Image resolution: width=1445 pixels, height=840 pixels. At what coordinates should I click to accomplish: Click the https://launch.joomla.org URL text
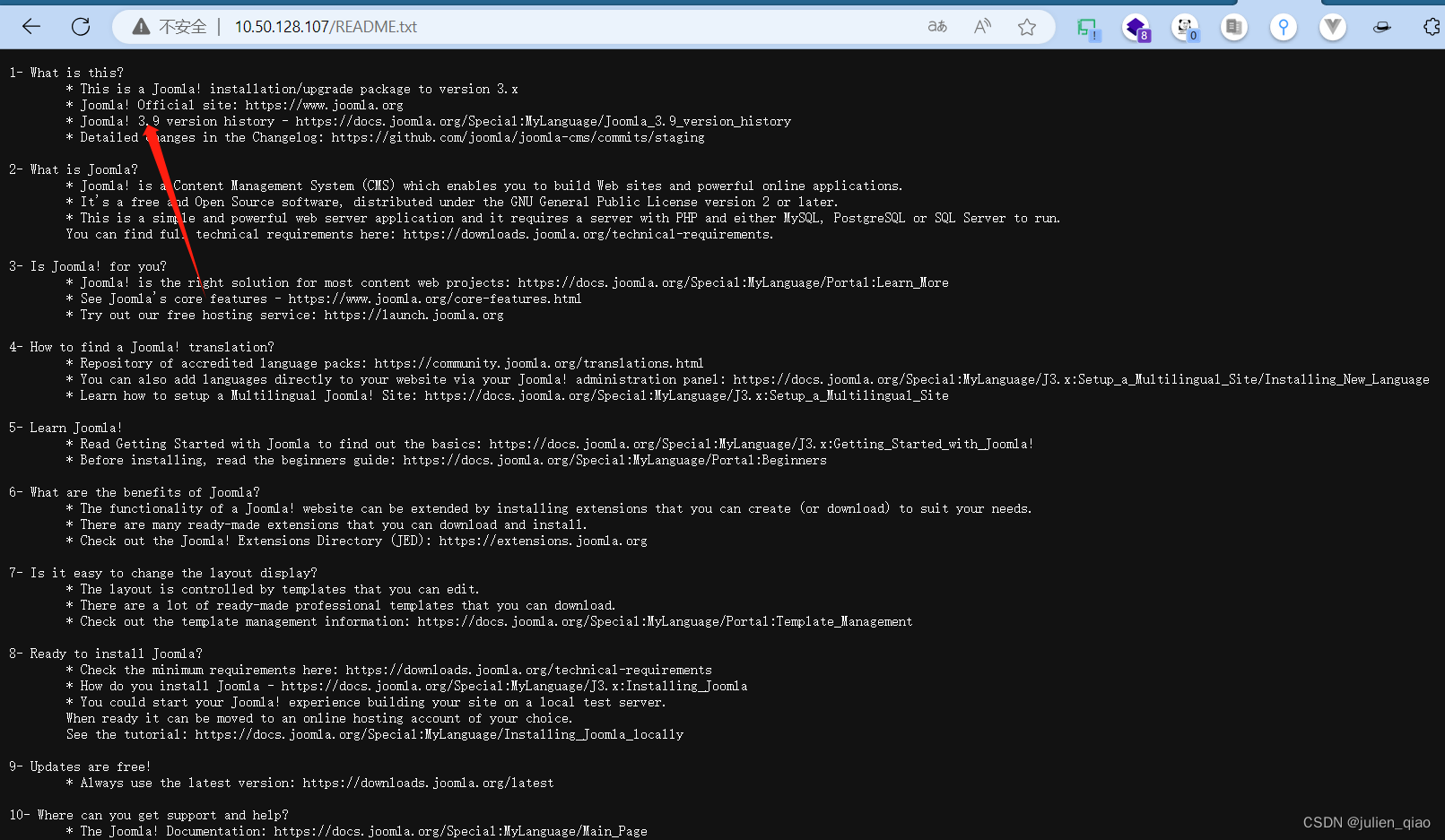(x=413, y=315)
